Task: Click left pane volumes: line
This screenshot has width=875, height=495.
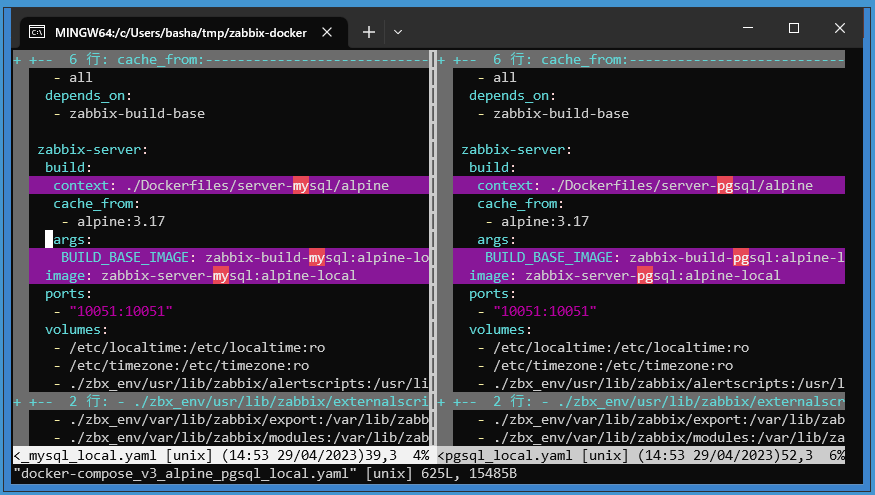Action: click(x=76, y=330)
